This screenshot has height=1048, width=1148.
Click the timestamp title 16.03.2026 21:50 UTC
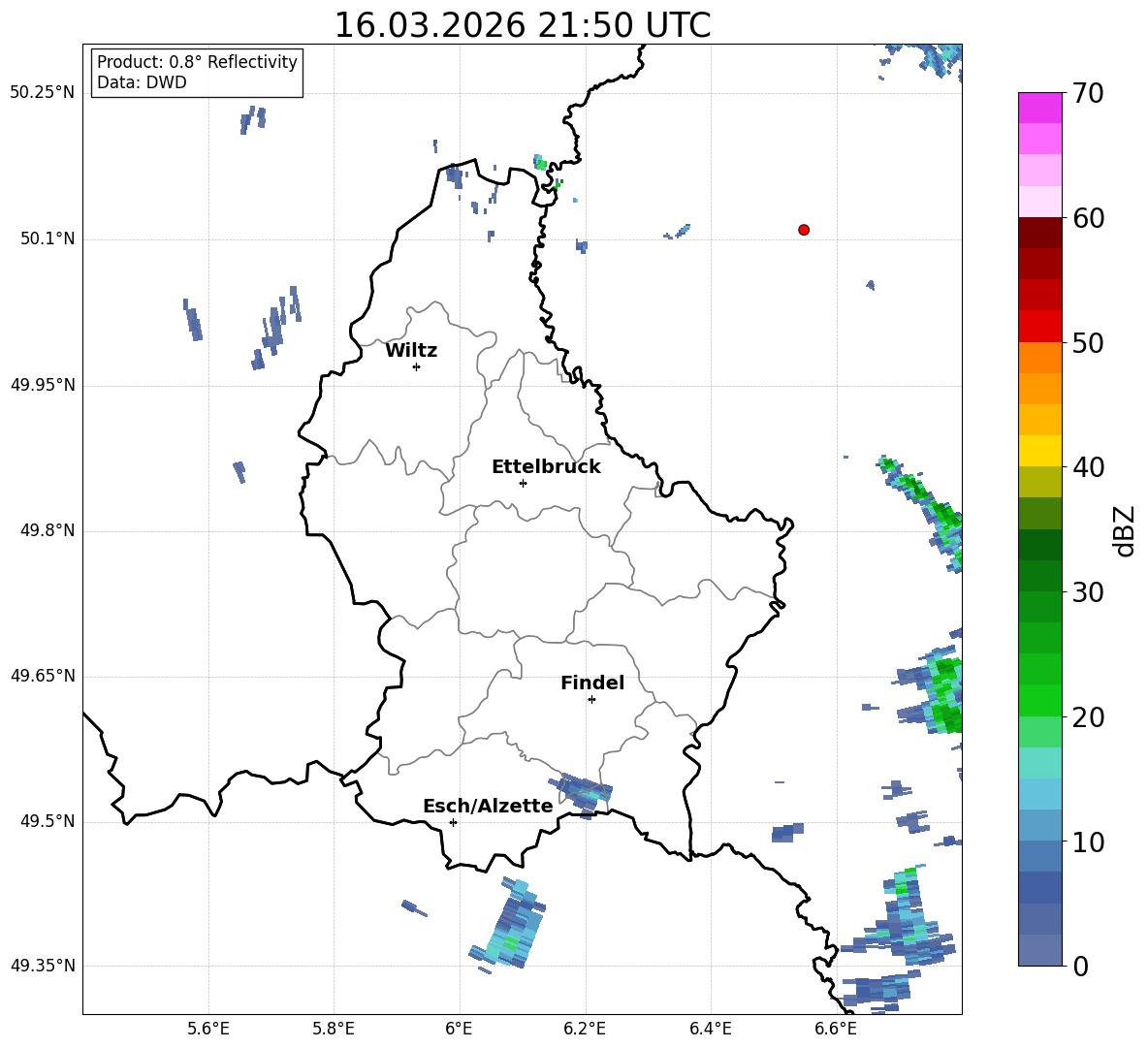pos(523,25)
